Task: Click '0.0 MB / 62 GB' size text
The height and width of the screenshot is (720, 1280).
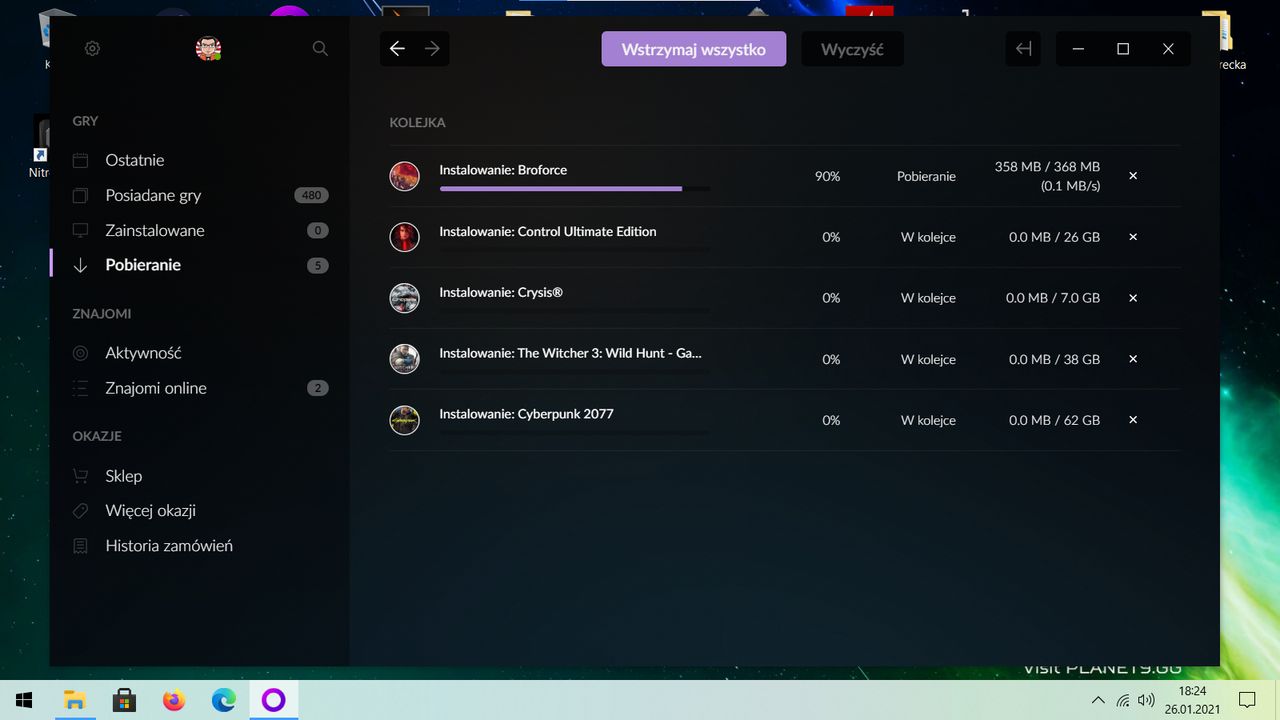Action: [1054, 420]
